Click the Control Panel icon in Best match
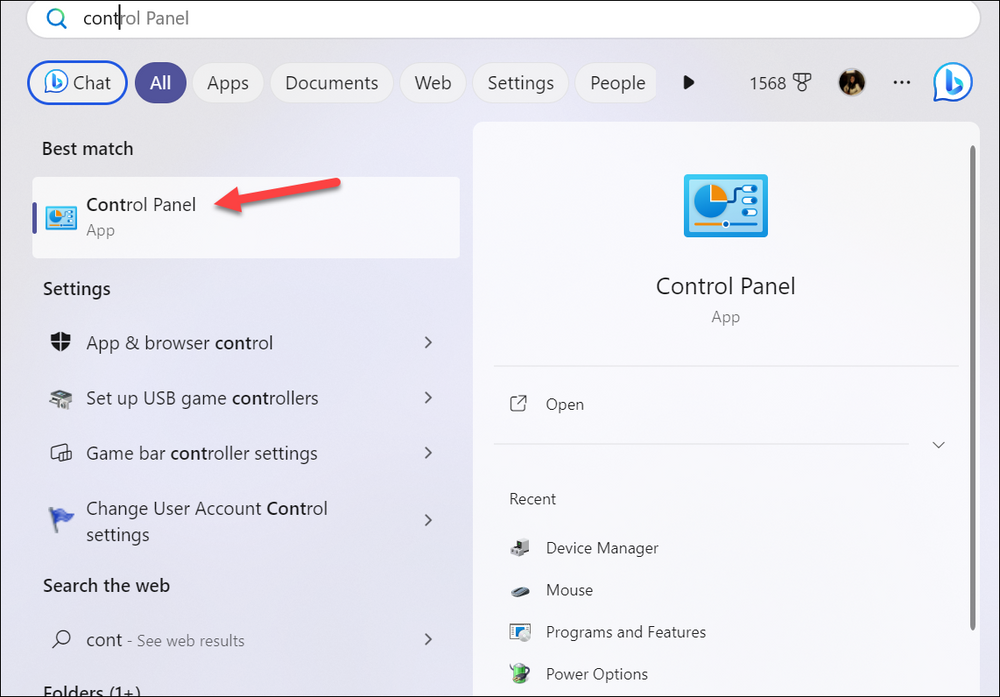The height and width of the screenshot is (697, 1000). [61, 218]
